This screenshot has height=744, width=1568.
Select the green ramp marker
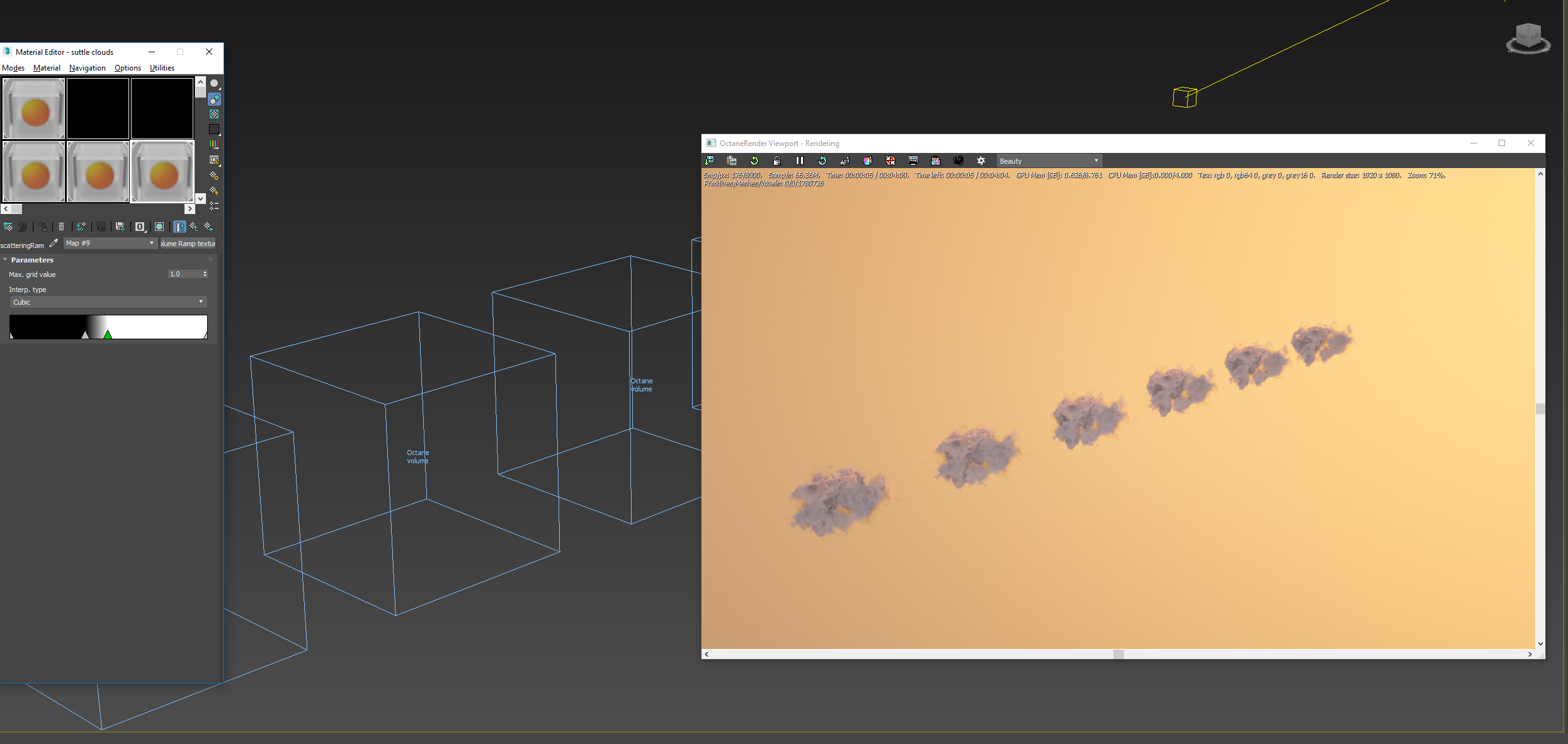[108, 335]
